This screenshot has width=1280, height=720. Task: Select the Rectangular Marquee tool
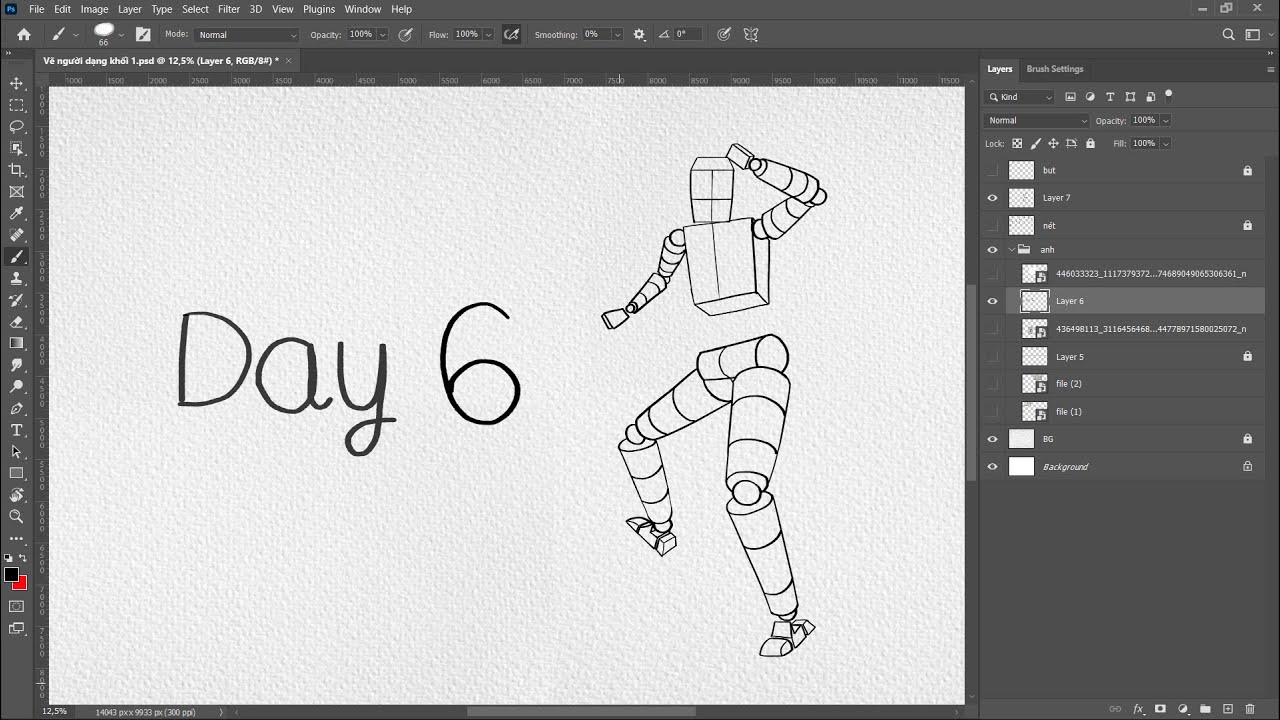[16, 105]
